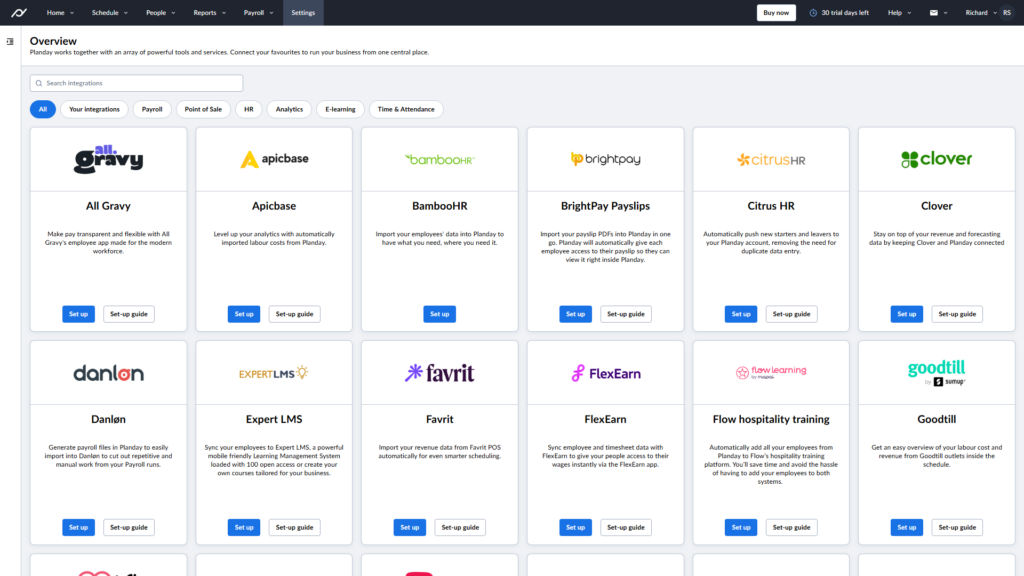
Task: Open FlexEarn set-up guide
Action: 626,528
